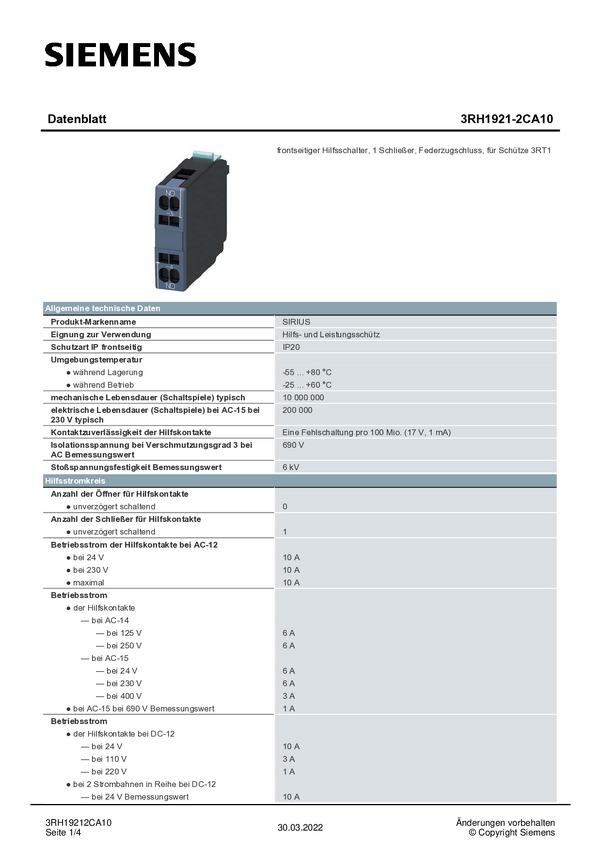Image resolution: width=601 pixels, height=850 pixels.
Task: Select the '690 V' value
Action: [x=293, y=445]
